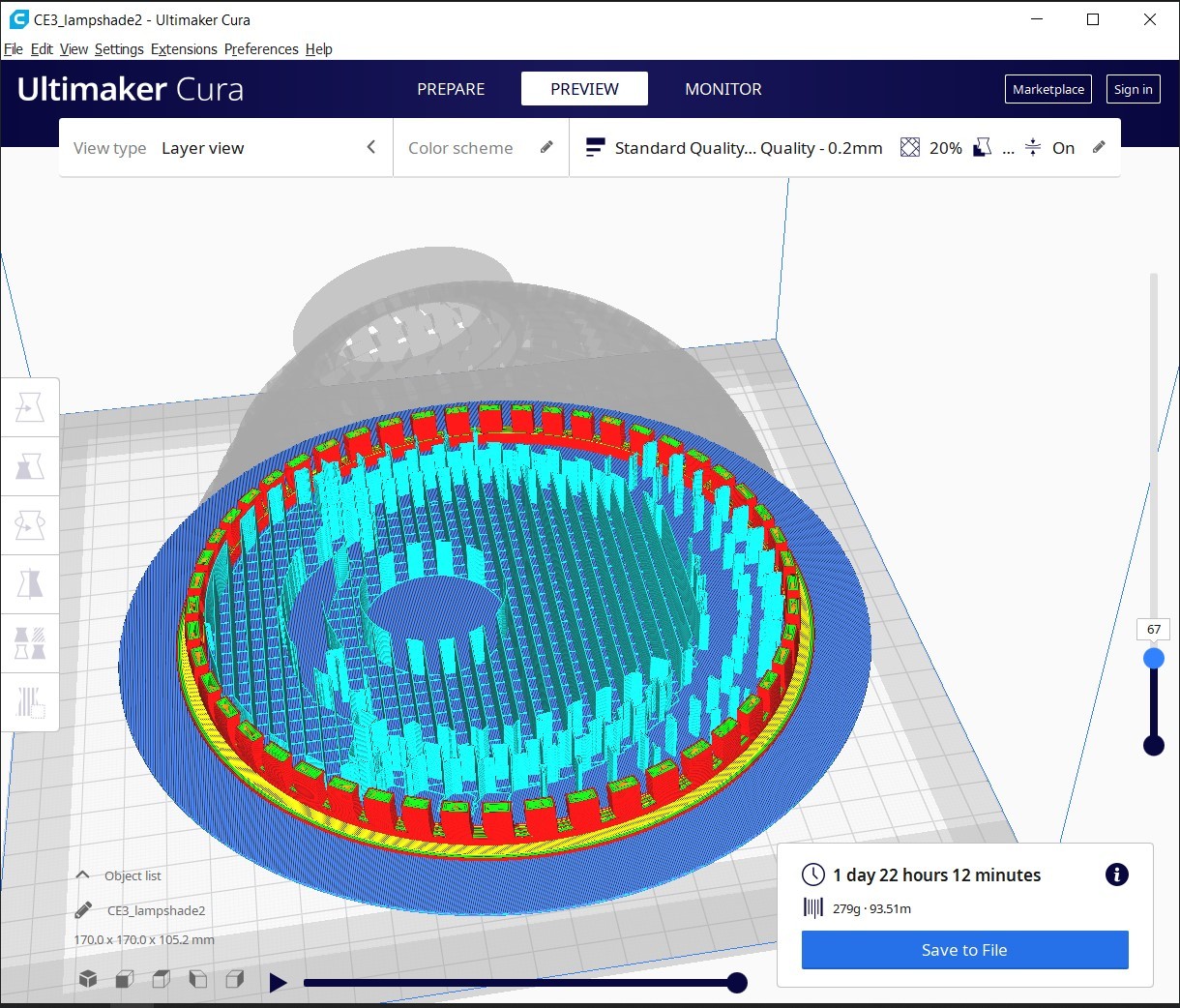Maximize the Cura window
This screenshot has height=1008, width=1180.
pos(1093,19)
